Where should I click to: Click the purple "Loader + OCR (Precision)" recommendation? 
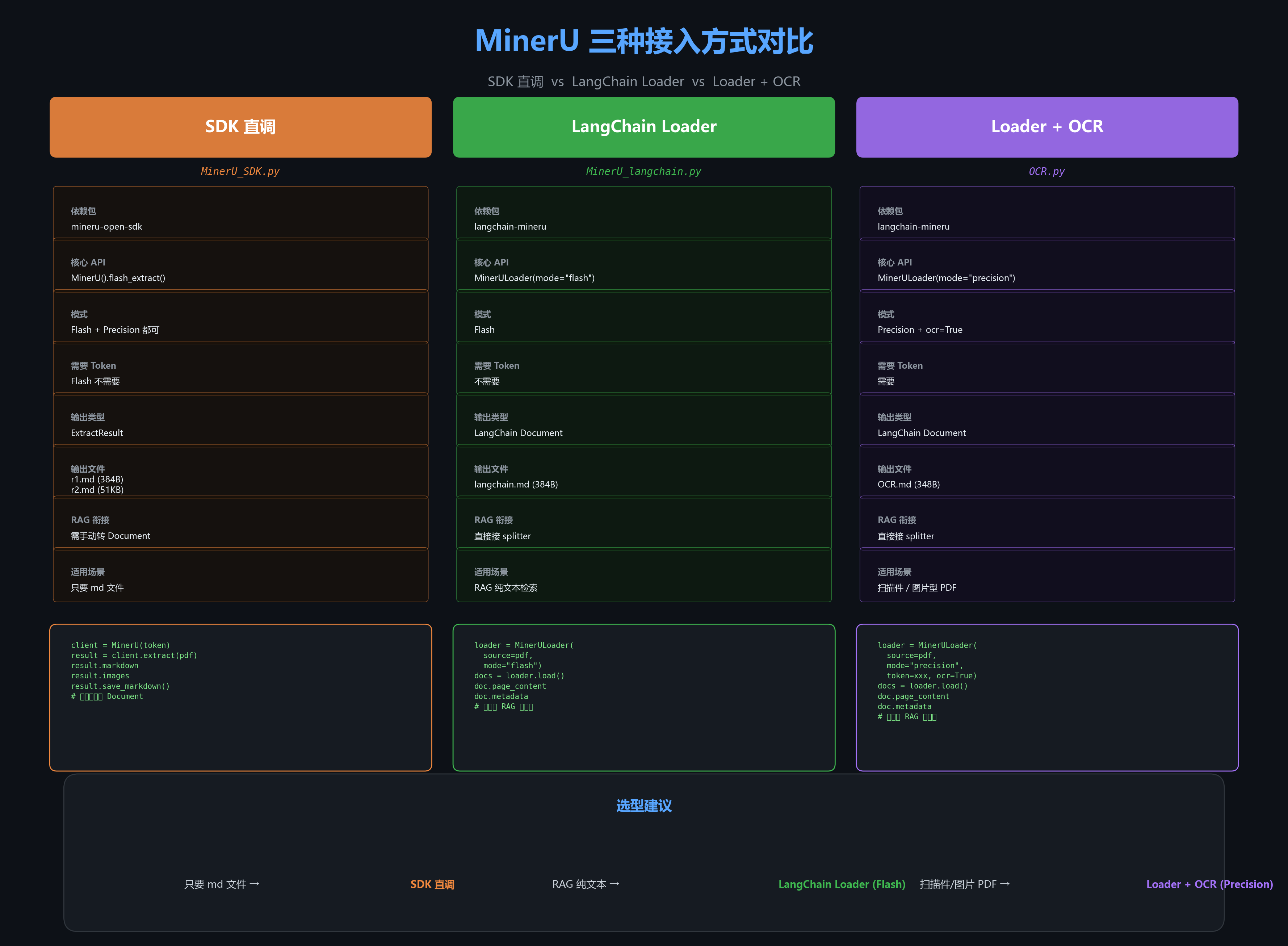coord(1209,885)
